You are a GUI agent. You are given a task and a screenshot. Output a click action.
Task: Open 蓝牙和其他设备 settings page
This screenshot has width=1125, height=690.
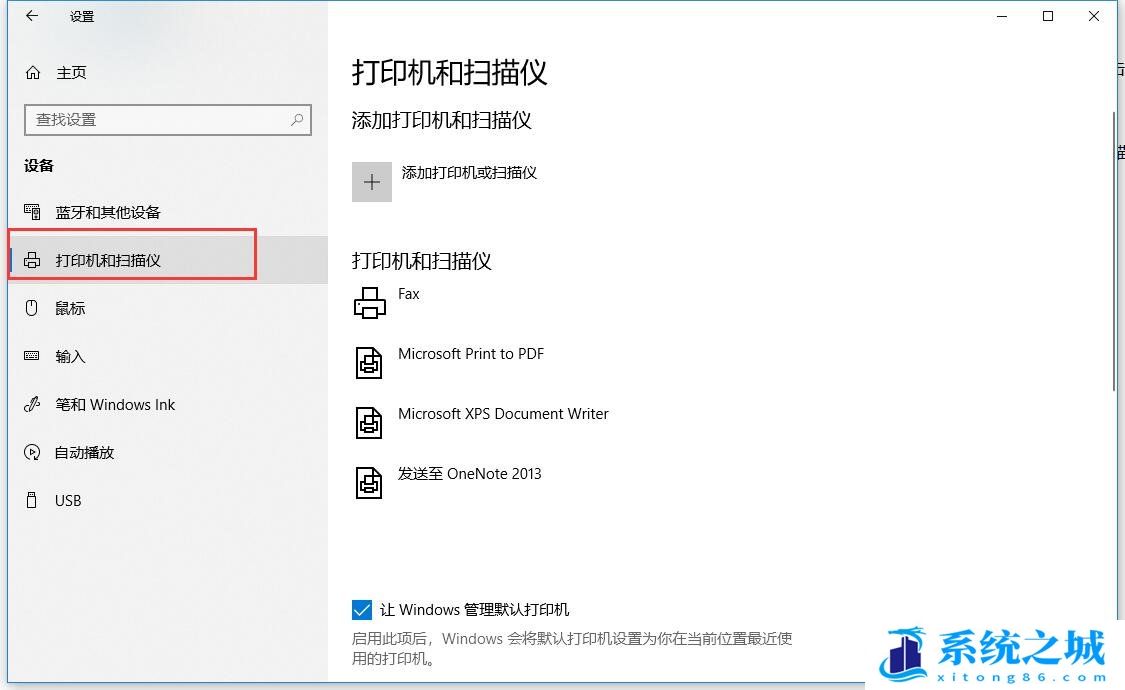168,212
